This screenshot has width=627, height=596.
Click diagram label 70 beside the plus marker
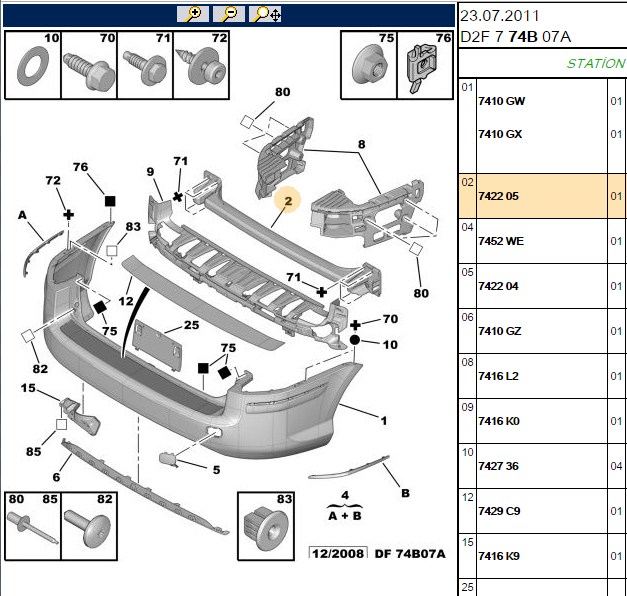[x=390, y=319]
